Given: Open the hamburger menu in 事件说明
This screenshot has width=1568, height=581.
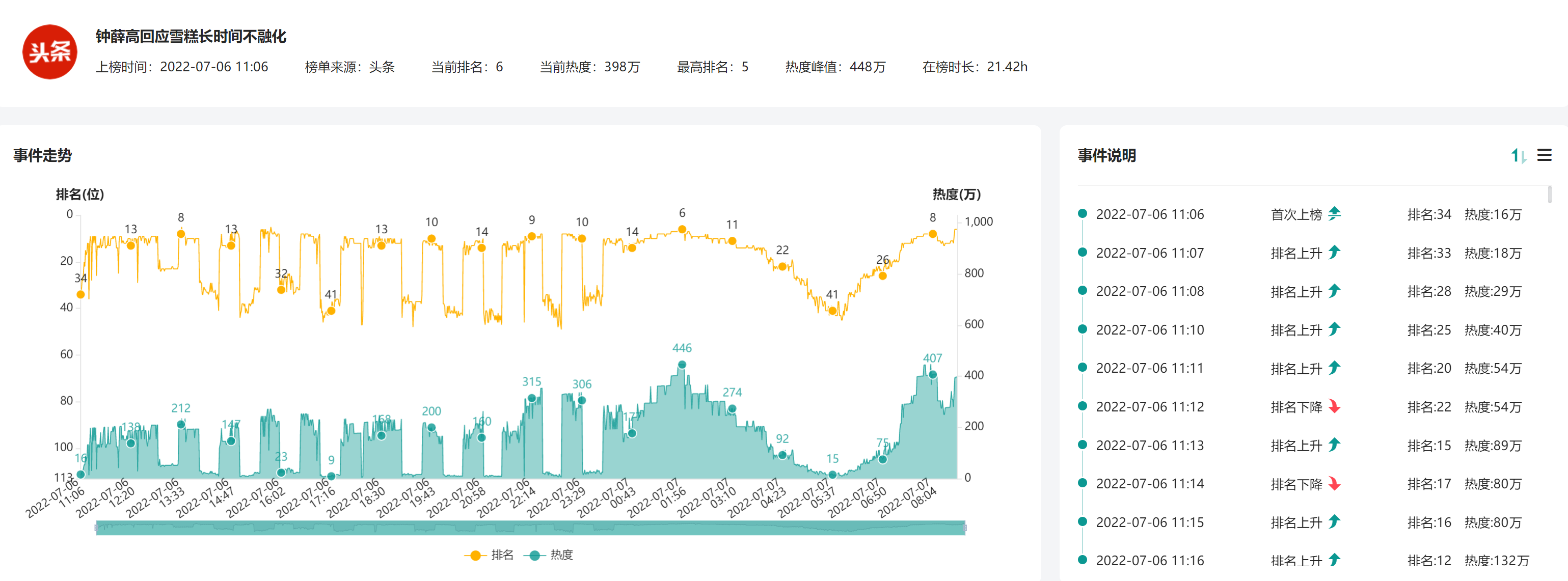Looking at the screenshot, I should click(x=1544, y=155).
